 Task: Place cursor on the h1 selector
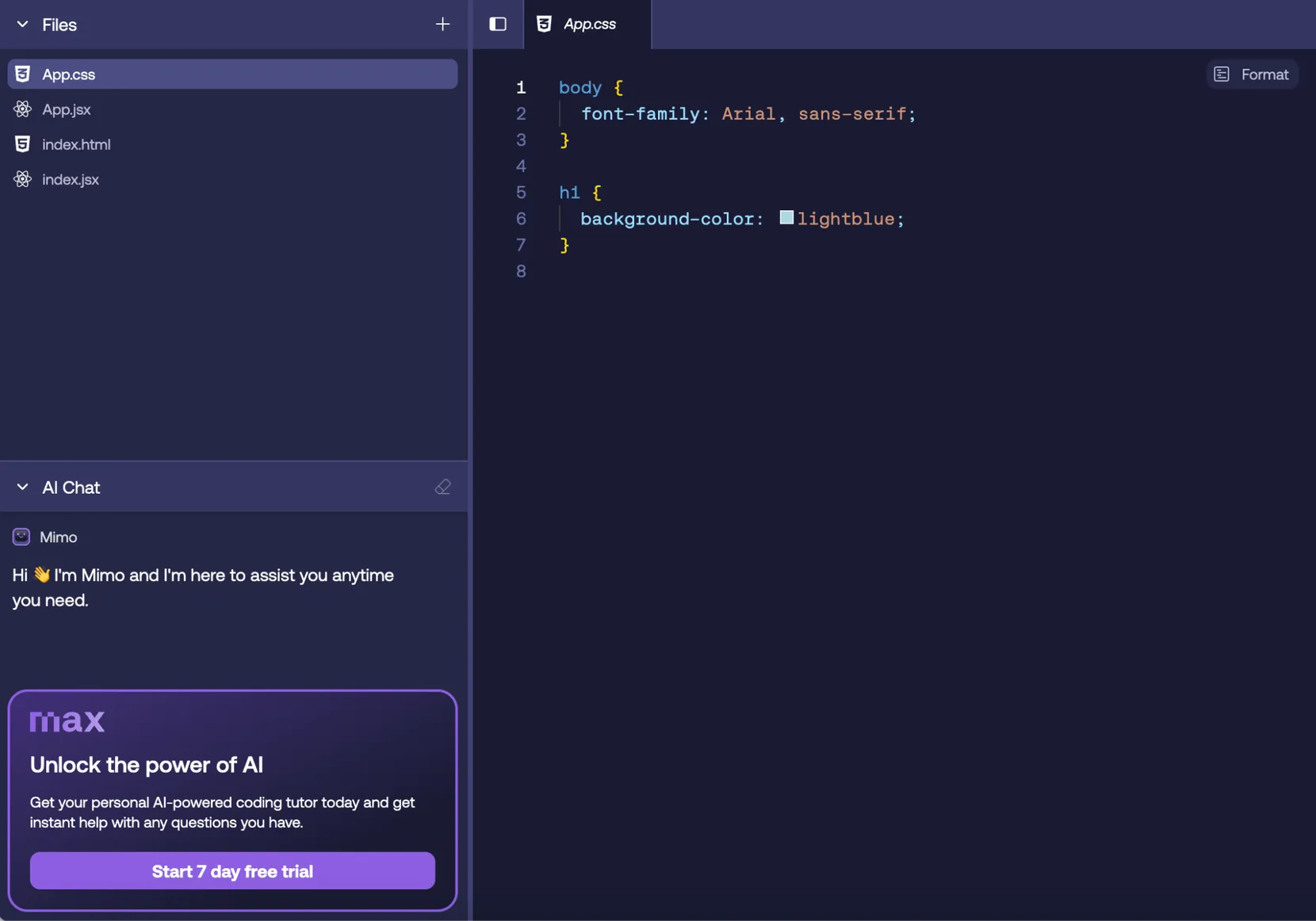pyautogui.click(x=569, y=193)
